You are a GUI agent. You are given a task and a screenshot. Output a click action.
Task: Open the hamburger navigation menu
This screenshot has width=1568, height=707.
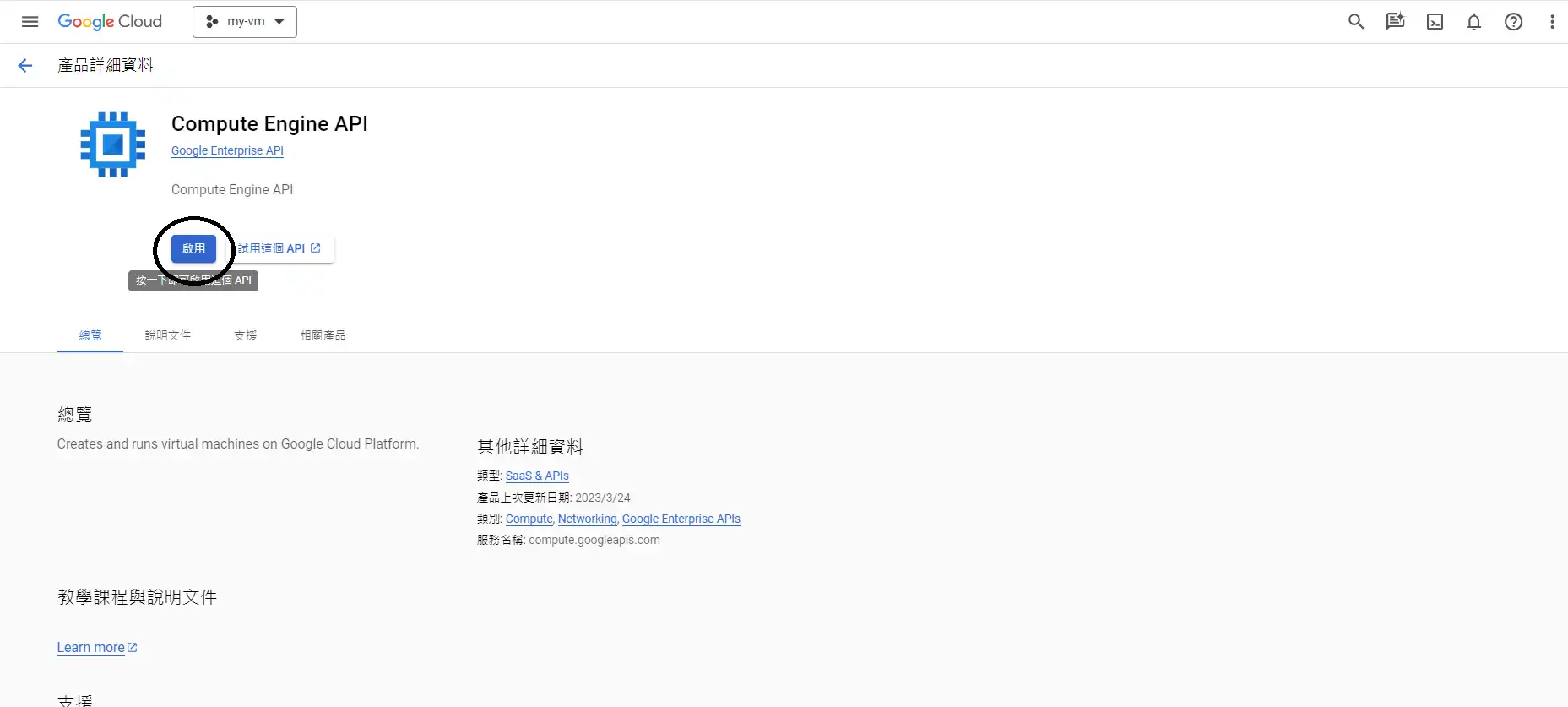click(30, 22)
